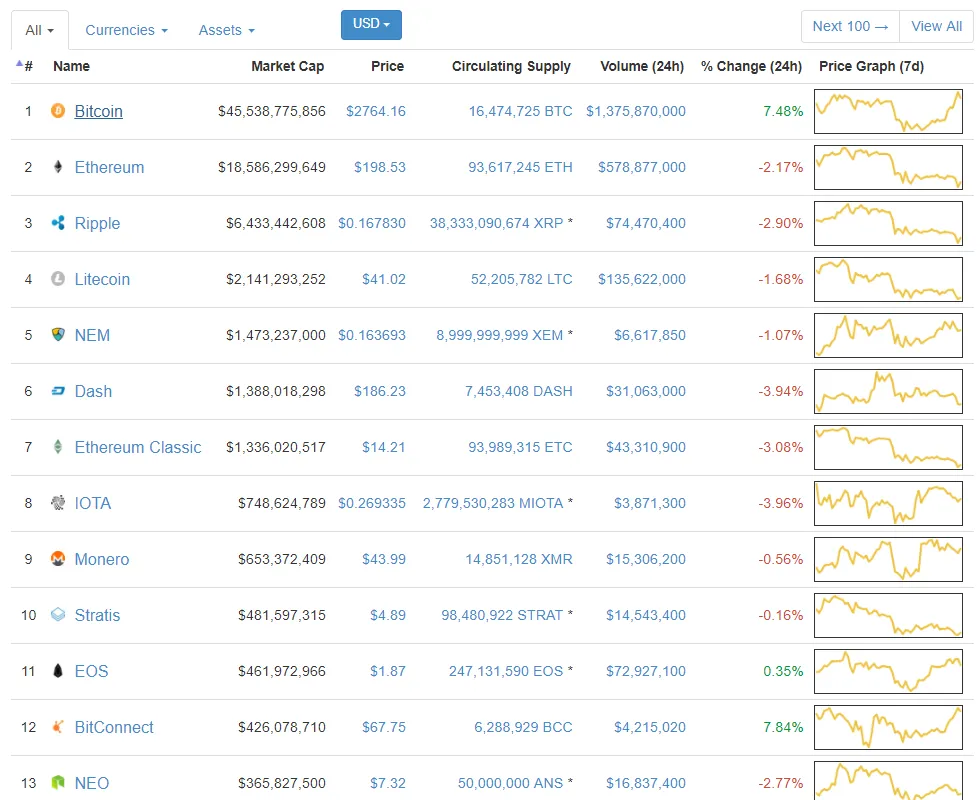Screen dimensions: 980x800
Task: Sort table by Price column
Action: (388, 66)
